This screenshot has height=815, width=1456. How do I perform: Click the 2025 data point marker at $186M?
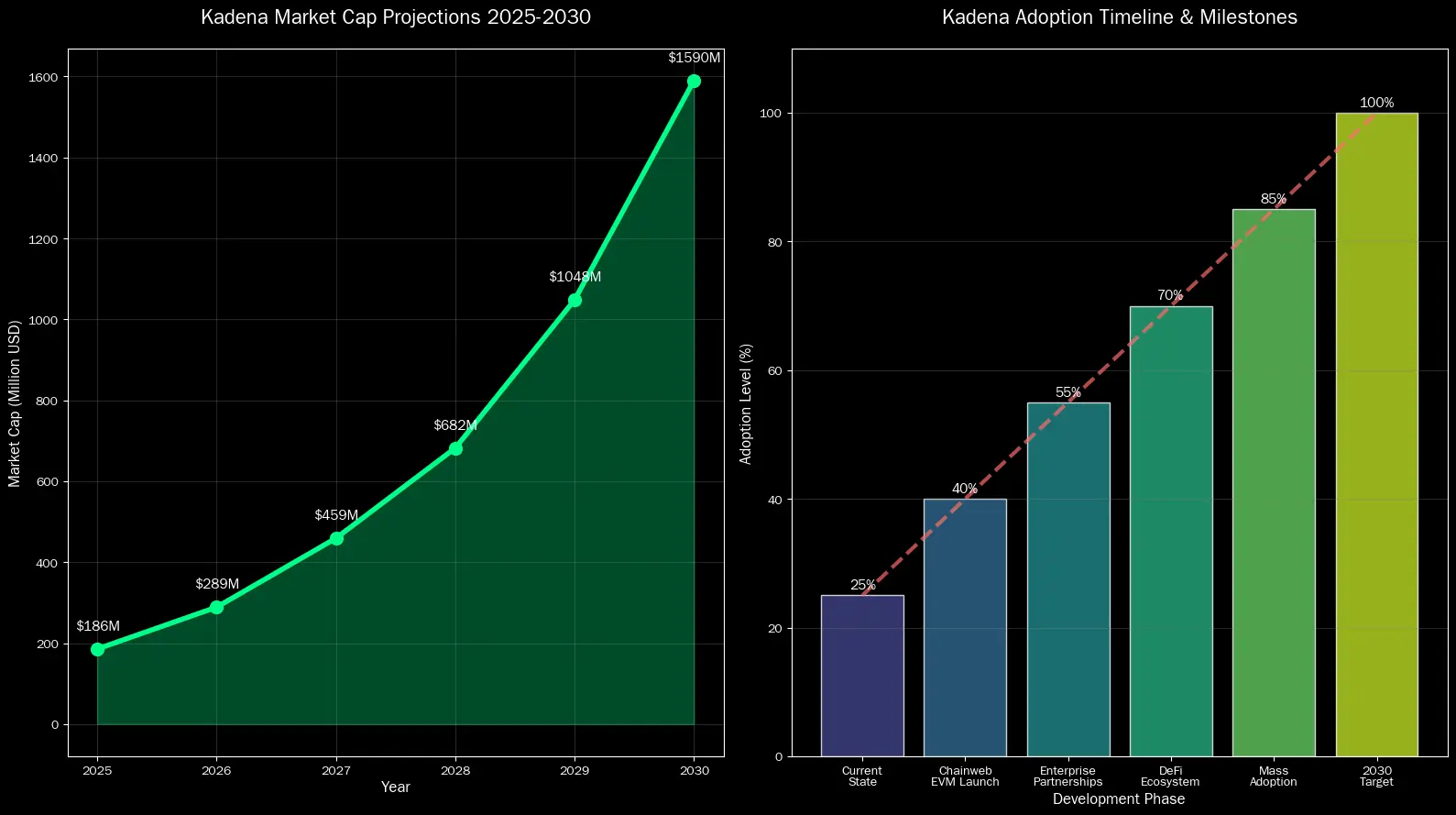(x=97, y=649)
